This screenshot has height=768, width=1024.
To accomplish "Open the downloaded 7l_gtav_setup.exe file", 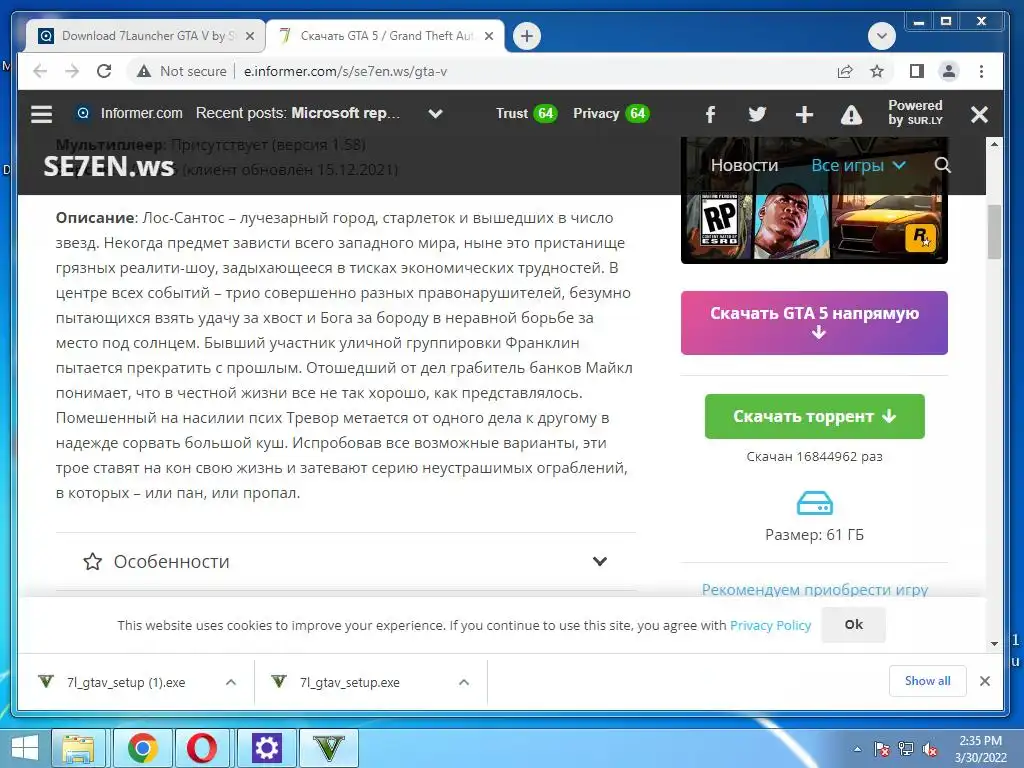I will click(x=349, y=682).
